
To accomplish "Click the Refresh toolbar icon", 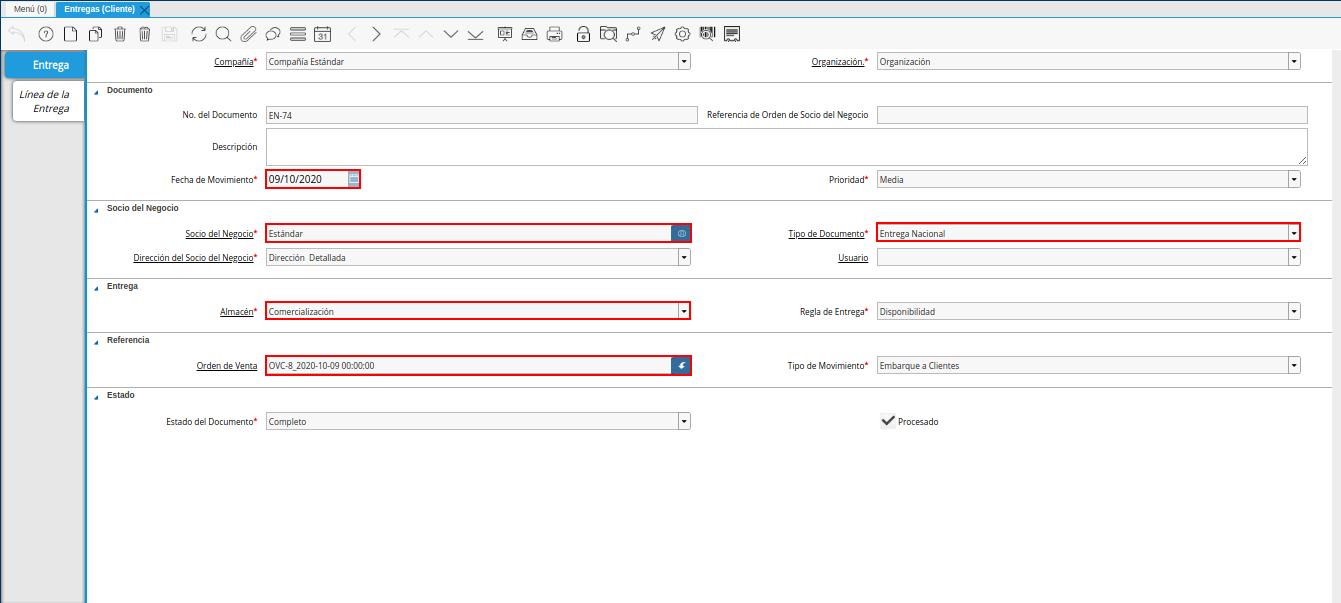I will tap(199, 34).
